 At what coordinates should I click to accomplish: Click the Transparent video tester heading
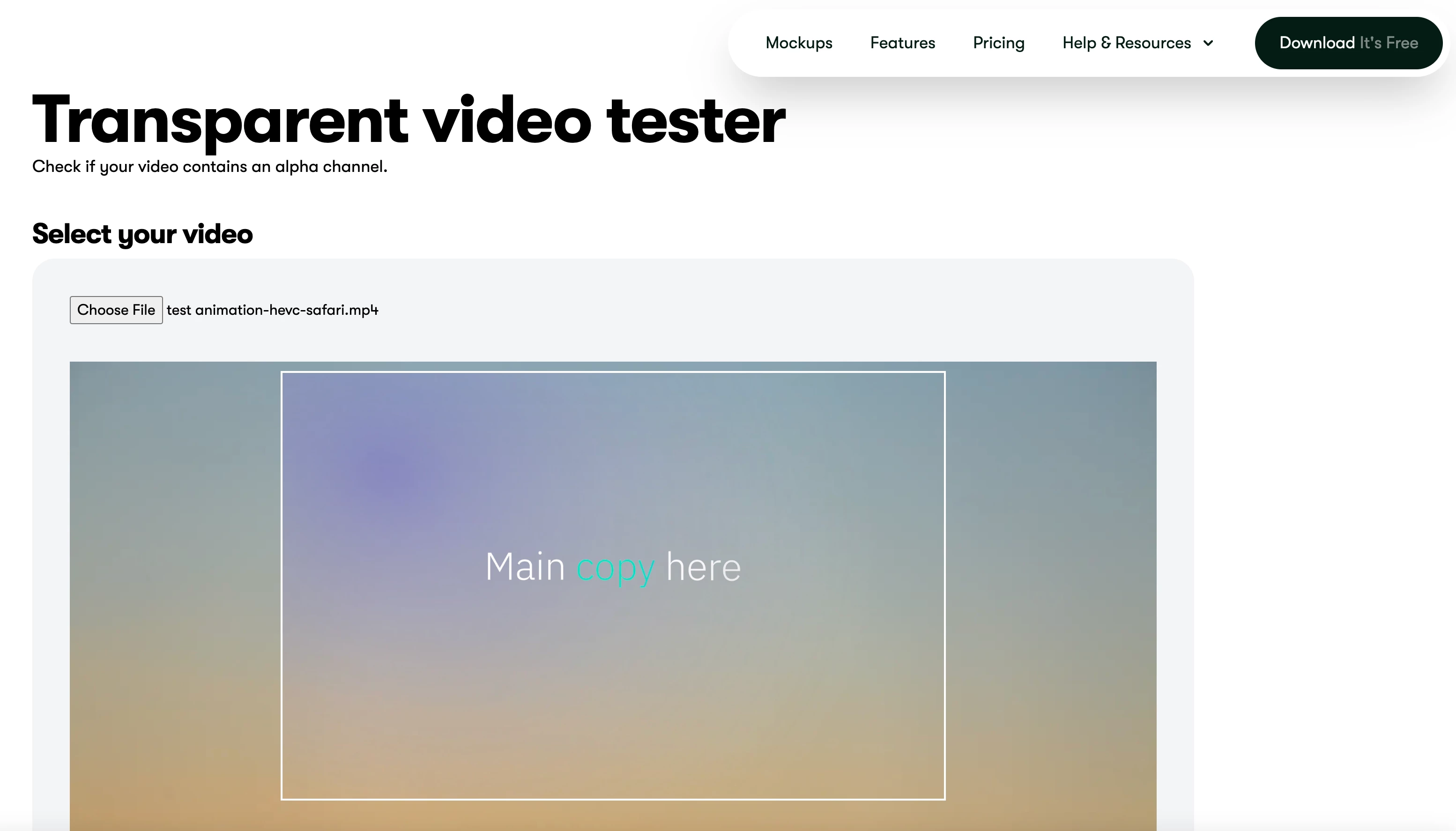pyautogui.click(x=408, y=120)
